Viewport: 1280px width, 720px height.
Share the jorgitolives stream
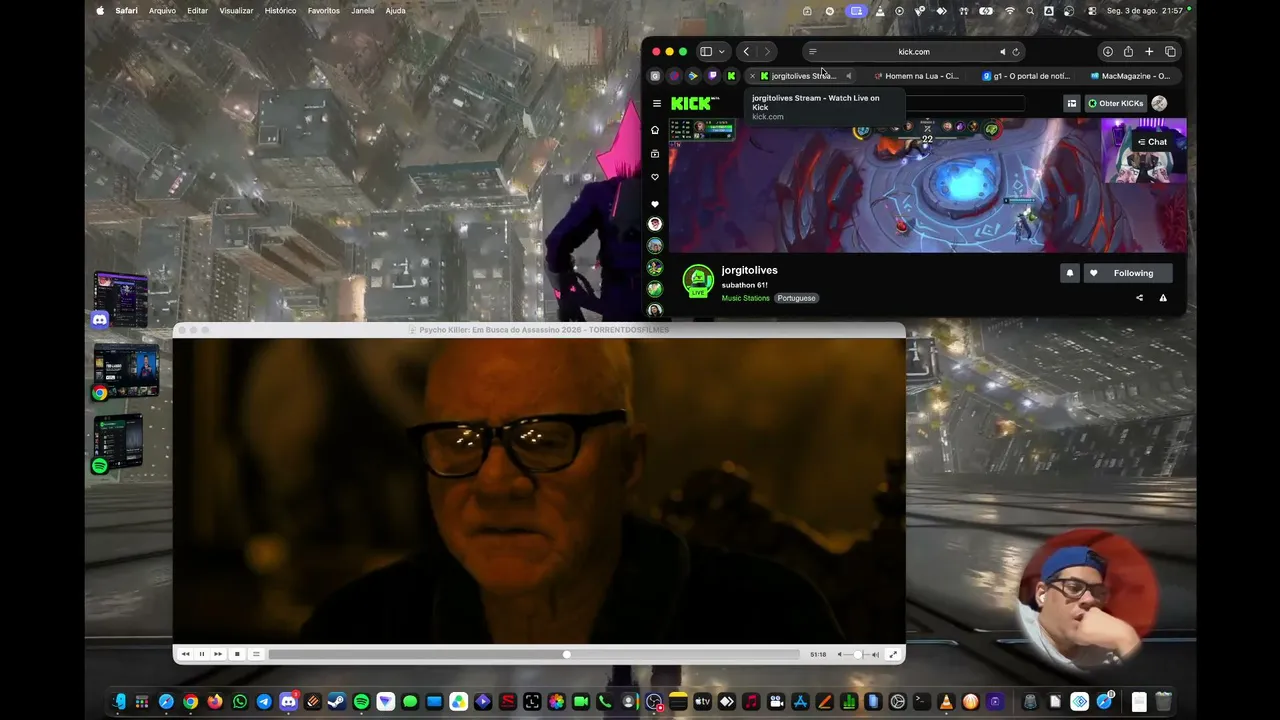click(1139, 298)
